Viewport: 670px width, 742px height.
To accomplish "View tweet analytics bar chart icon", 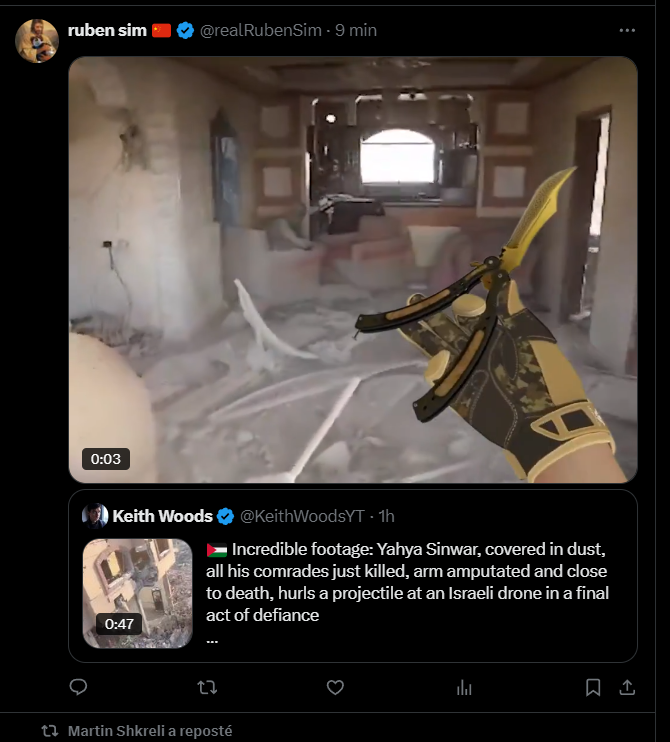I will (464, 687).
